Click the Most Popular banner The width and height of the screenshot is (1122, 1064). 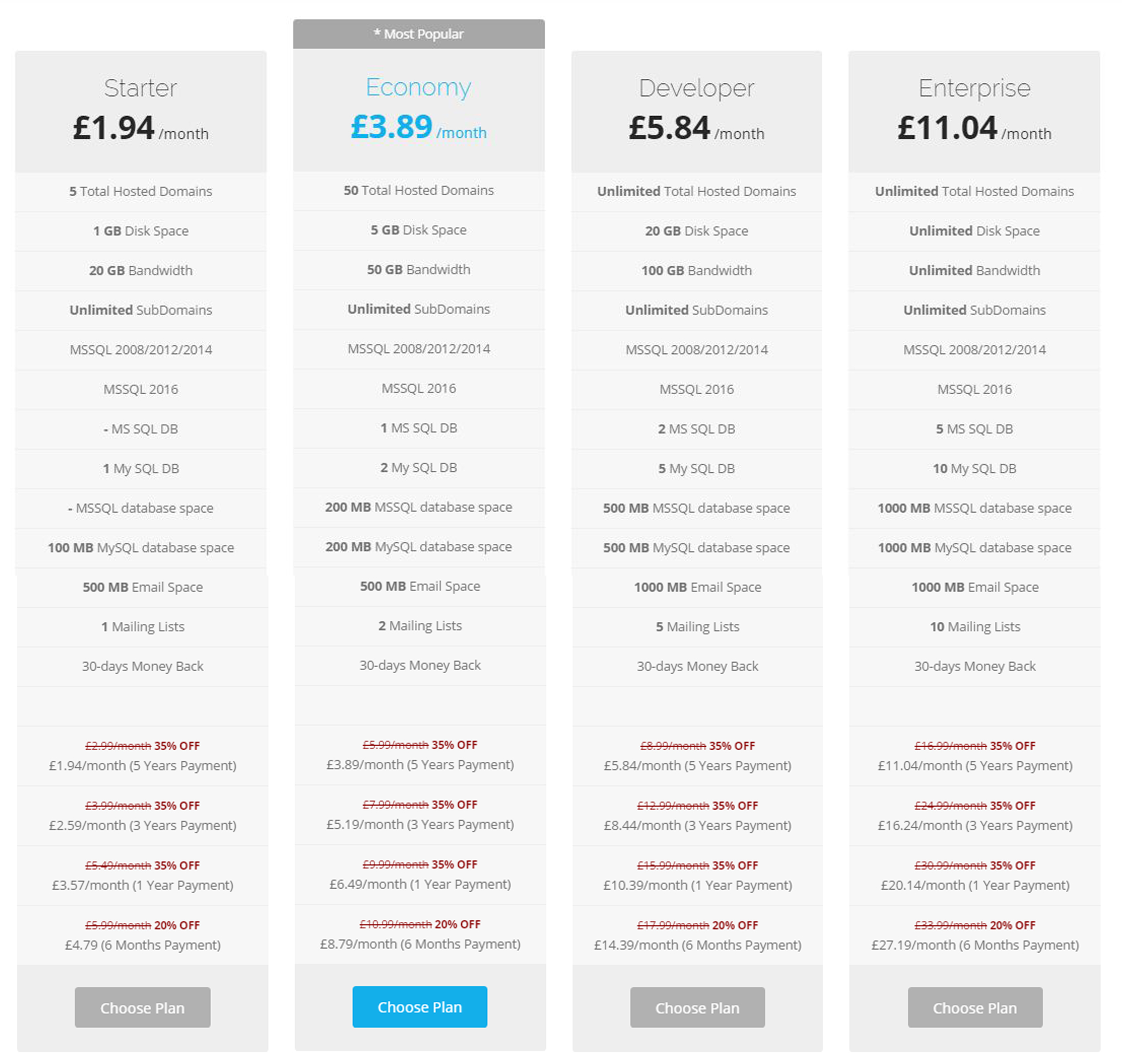(x=418, y=34)
